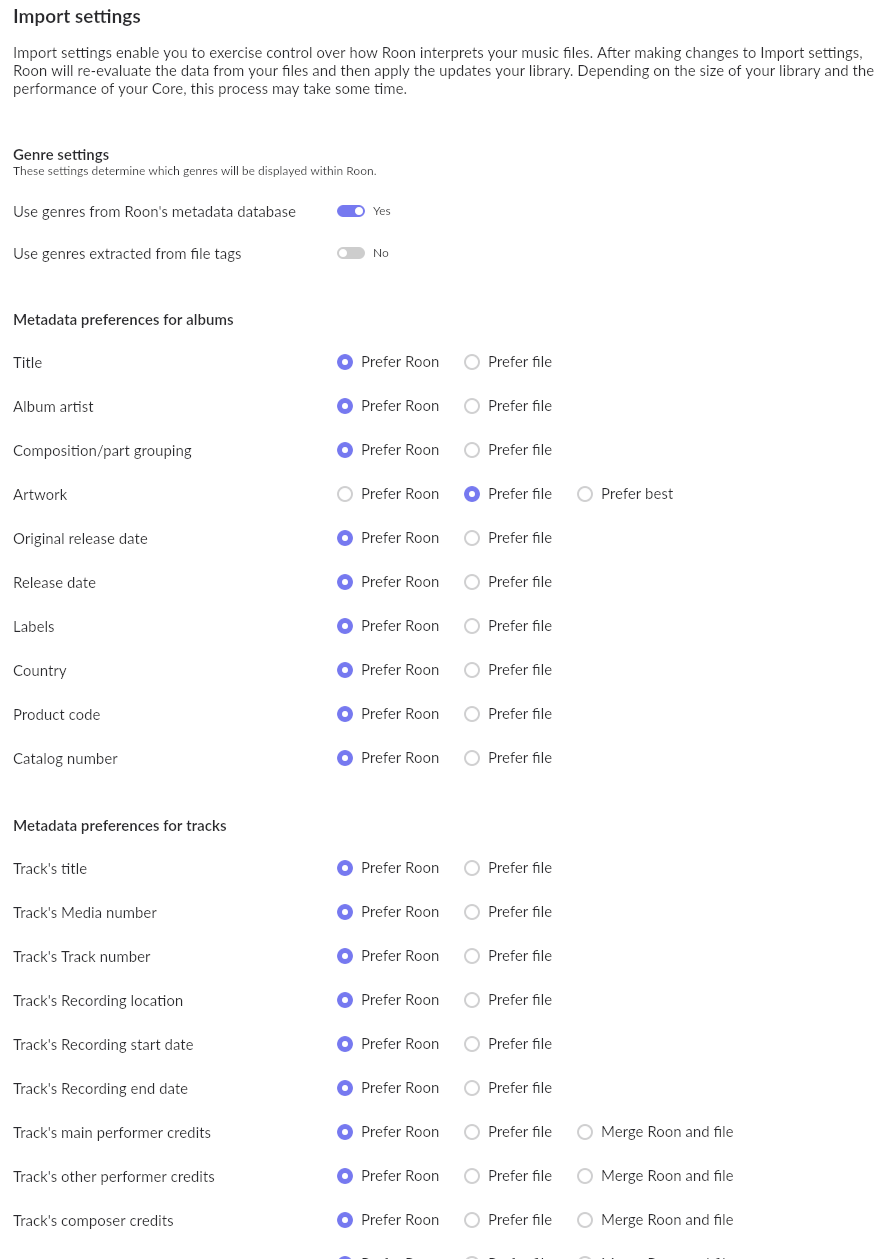Enable Use genres extracted from file tags
The height and width of the screenshot is (1259, 889).
tap(351, 253)
